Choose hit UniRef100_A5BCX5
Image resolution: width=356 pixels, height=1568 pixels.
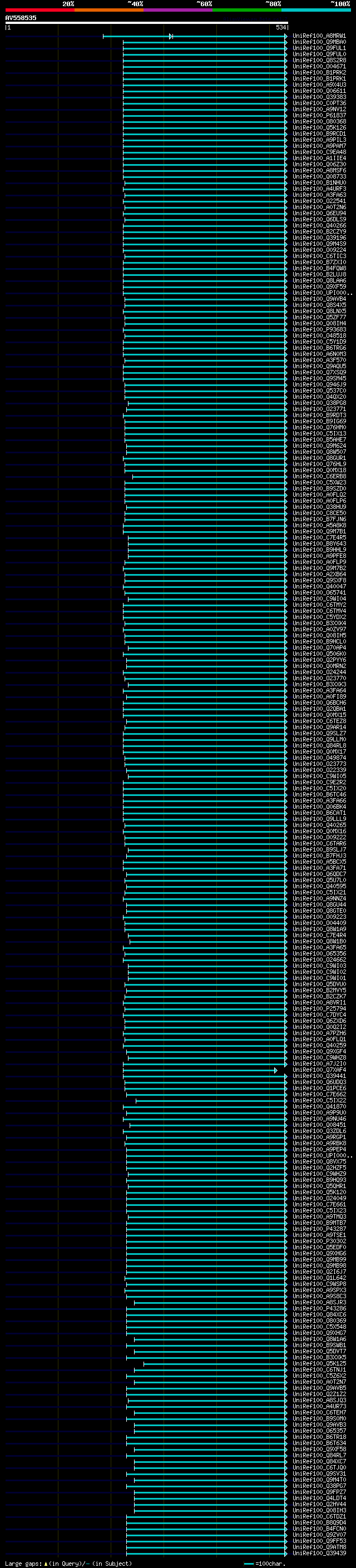click(x=319, y=862)
